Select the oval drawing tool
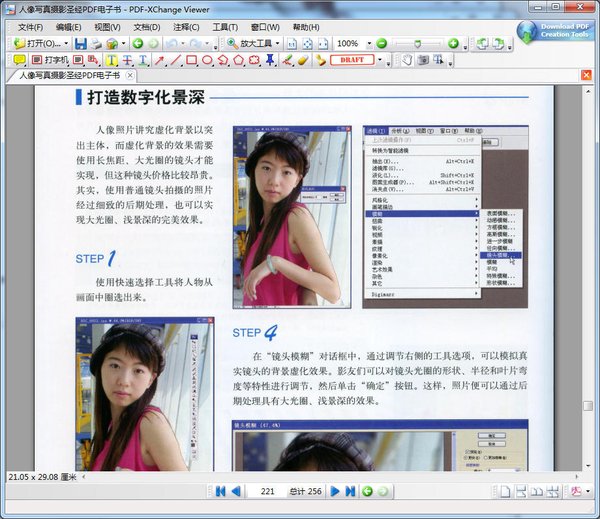 click(x=207, y=60)
